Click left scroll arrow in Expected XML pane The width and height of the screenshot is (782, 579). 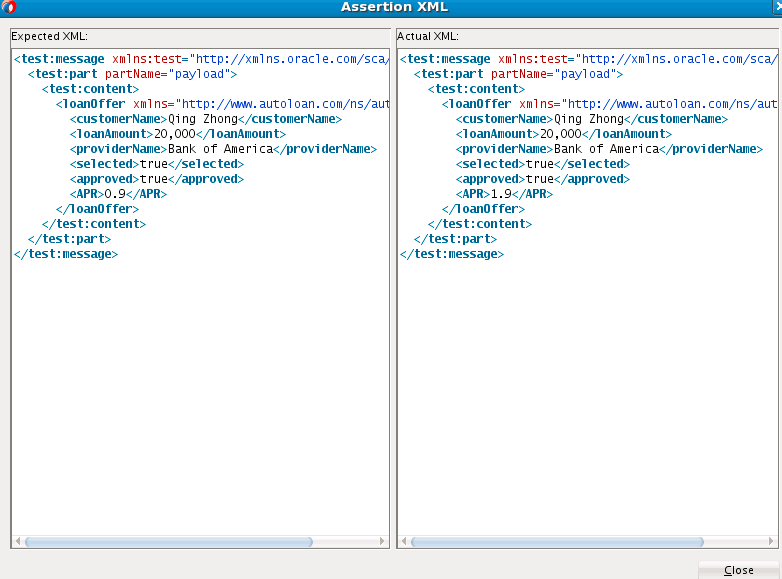point(18,541)
